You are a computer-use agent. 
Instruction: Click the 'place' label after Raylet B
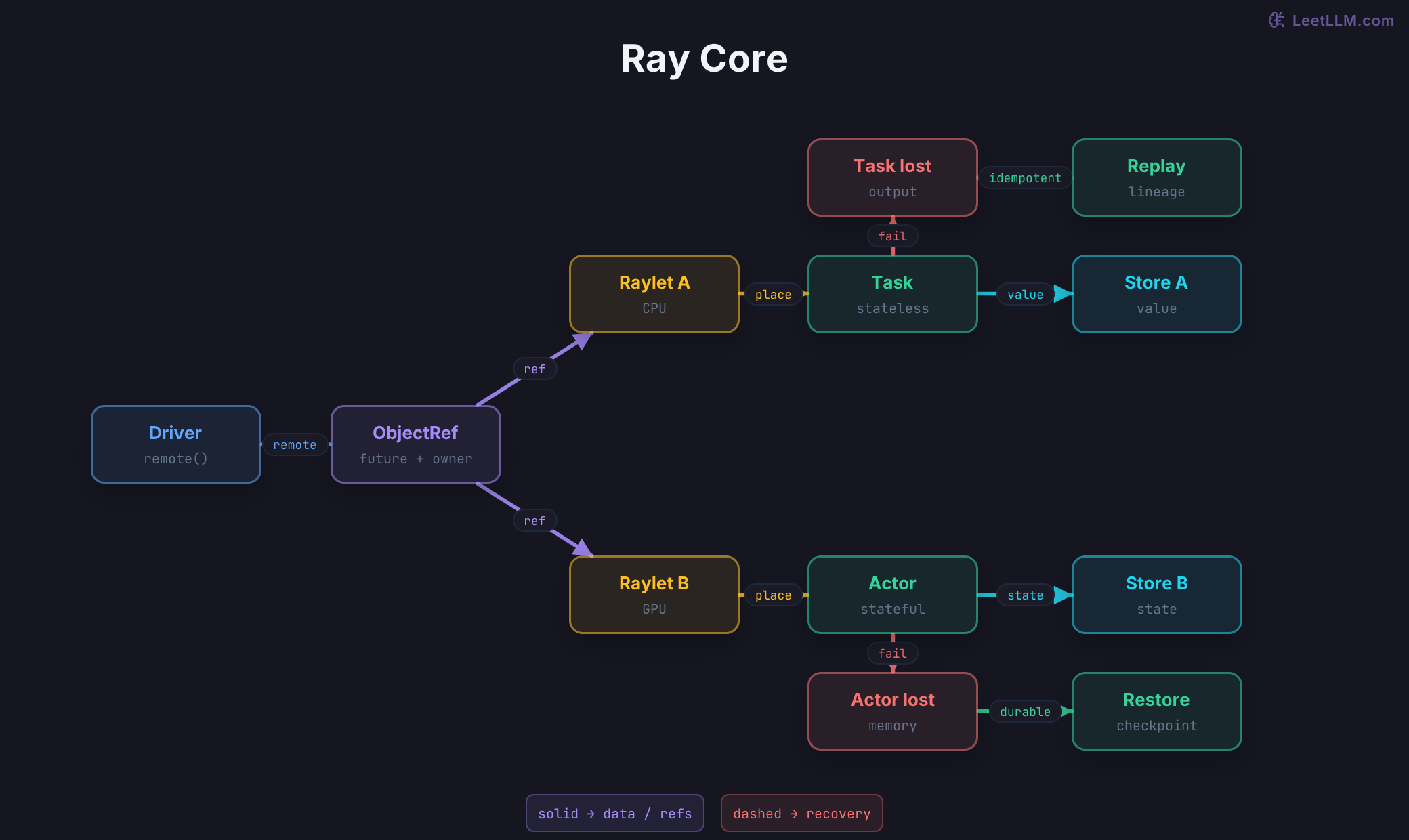point(773,595)
